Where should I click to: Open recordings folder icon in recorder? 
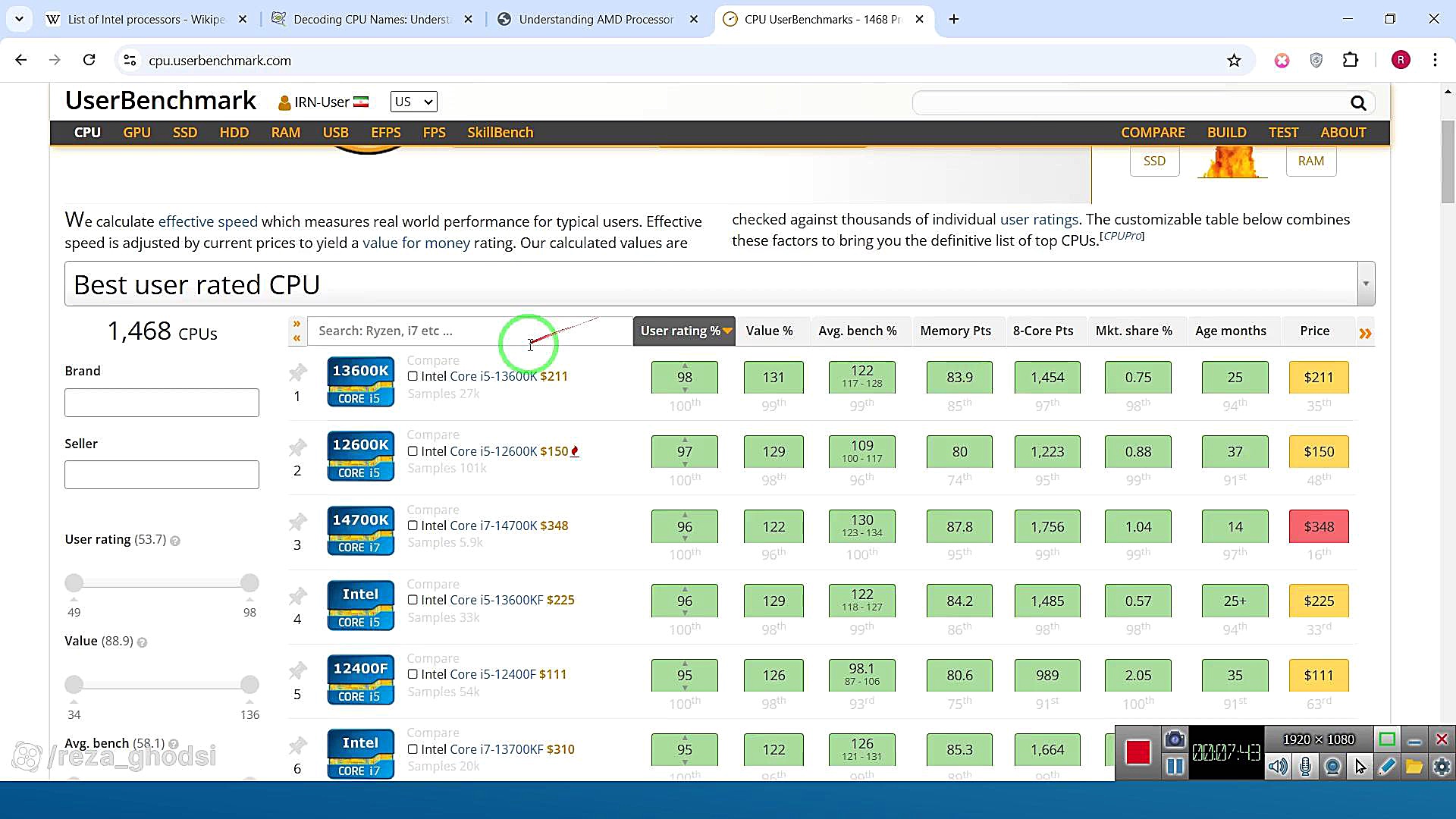[x=1414, y=767]
